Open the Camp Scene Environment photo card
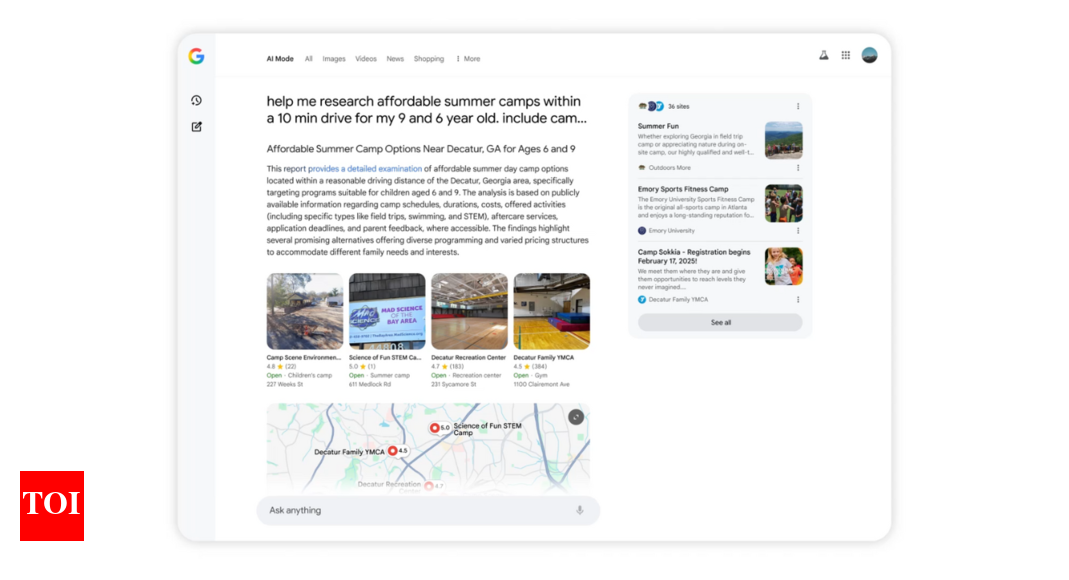 pyautogui.click(x=305, y=311)
